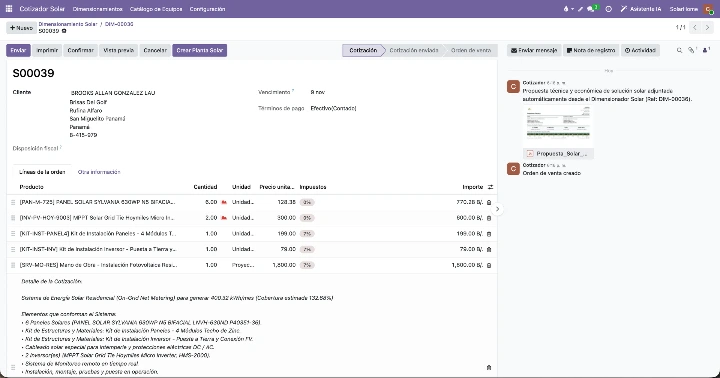The height and width of the screenshot is (378, 720).
Task: Click the gear icon beside S00039
Action: click(x=64, y=31)
